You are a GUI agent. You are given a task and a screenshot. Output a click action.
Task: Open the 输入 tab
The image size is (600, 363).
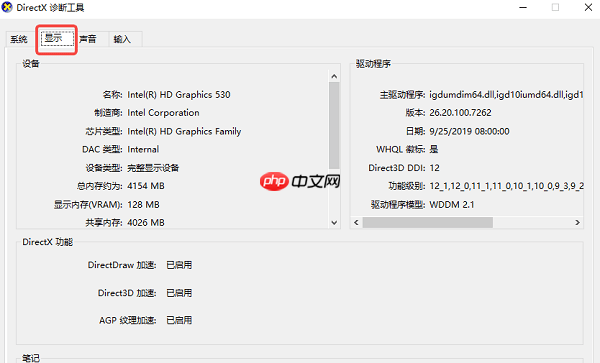point(122,39)
